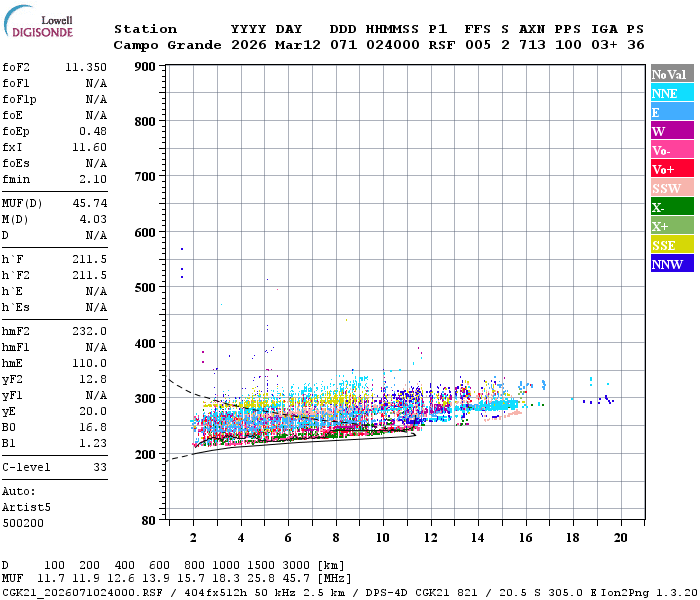Select the NNE cyan legend swatch
The height and width of the screenshot is (600, 700).
pyautogui.click(x=672, y=93)
